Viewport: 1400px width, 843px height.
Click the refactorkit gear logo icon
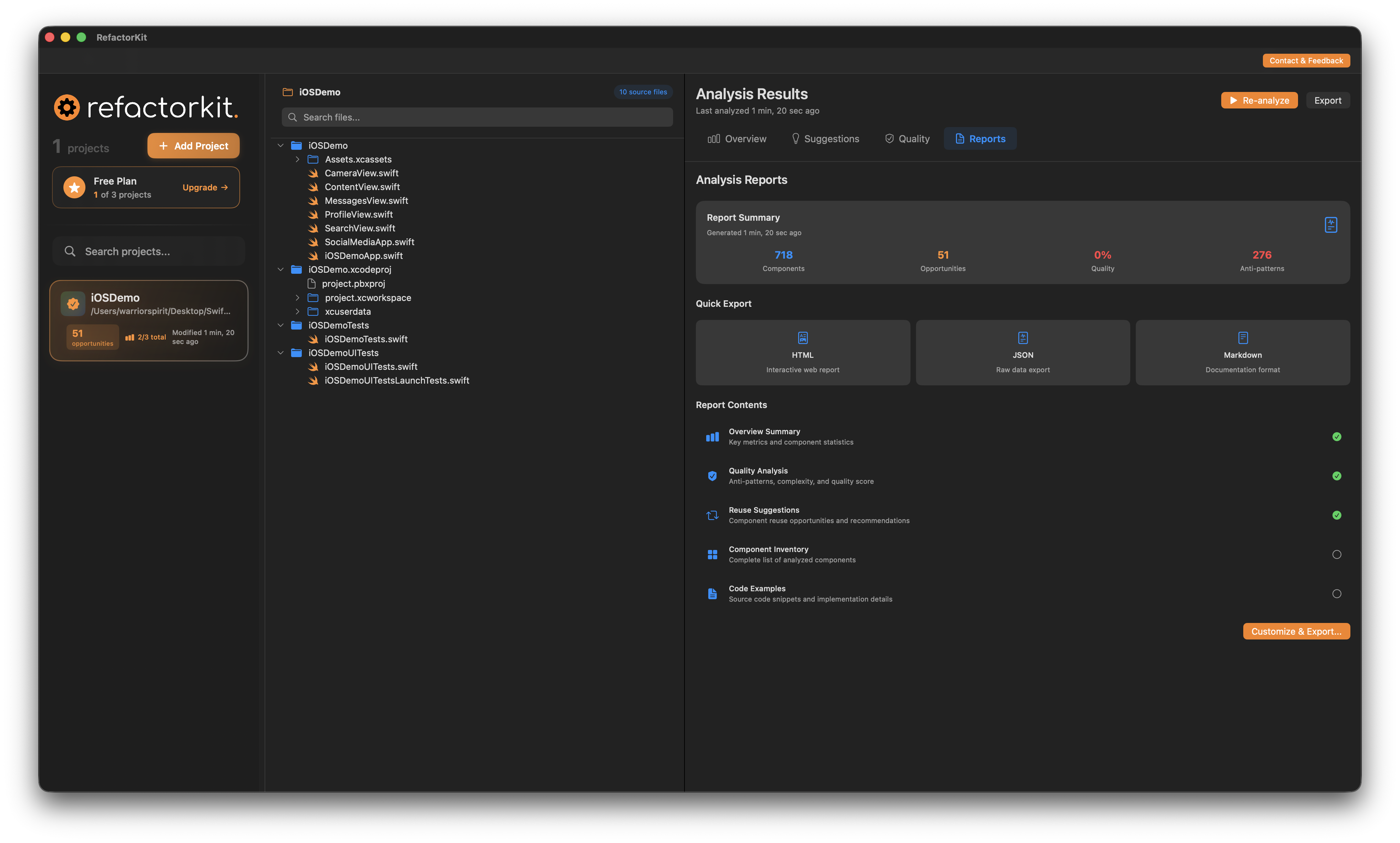(67, 107)
